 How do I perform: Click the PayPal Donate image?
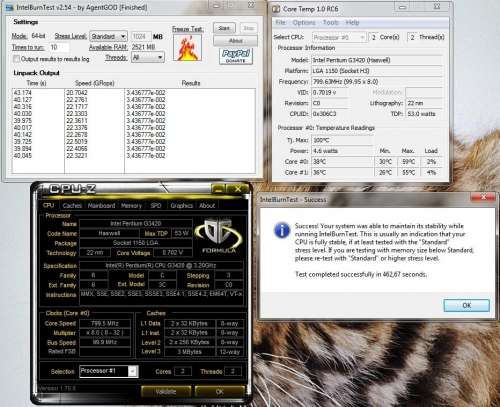pyautogui.click(x=236, y=56)
